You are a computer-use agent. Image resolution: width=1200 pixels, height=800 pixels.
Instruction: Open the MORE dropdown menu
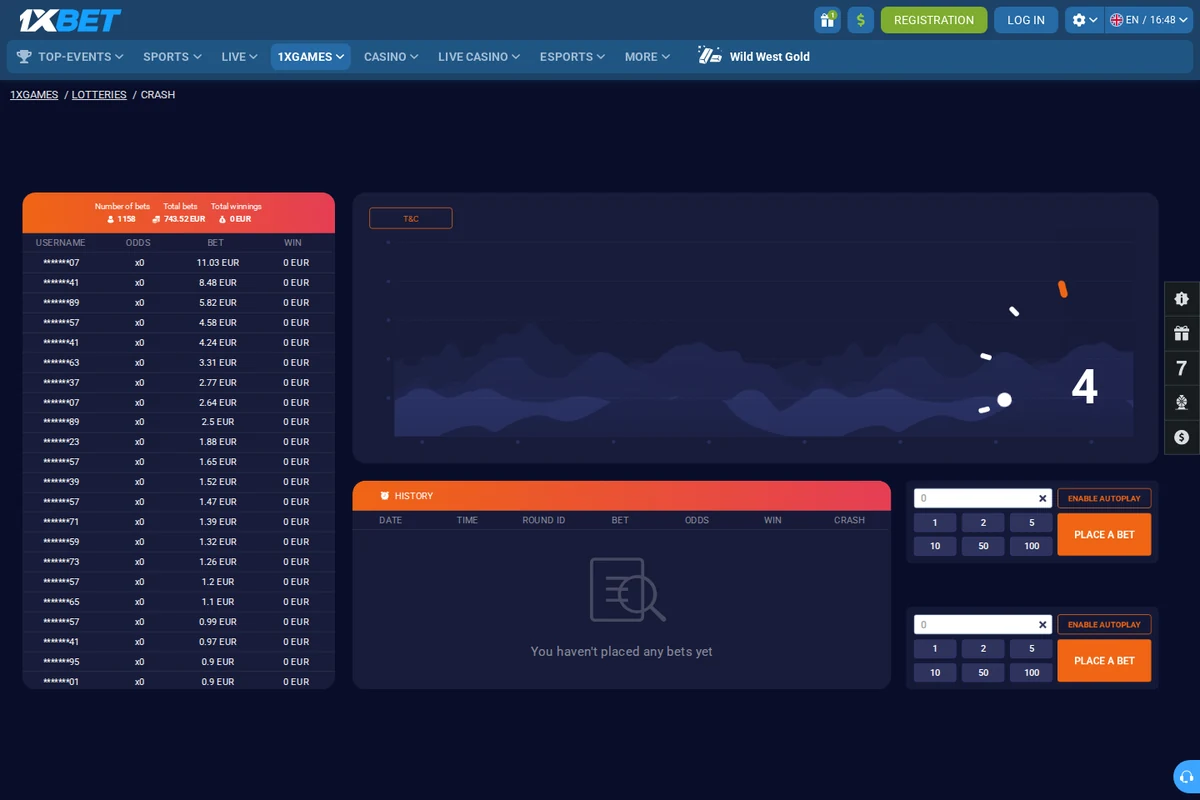tap(647, 57)
